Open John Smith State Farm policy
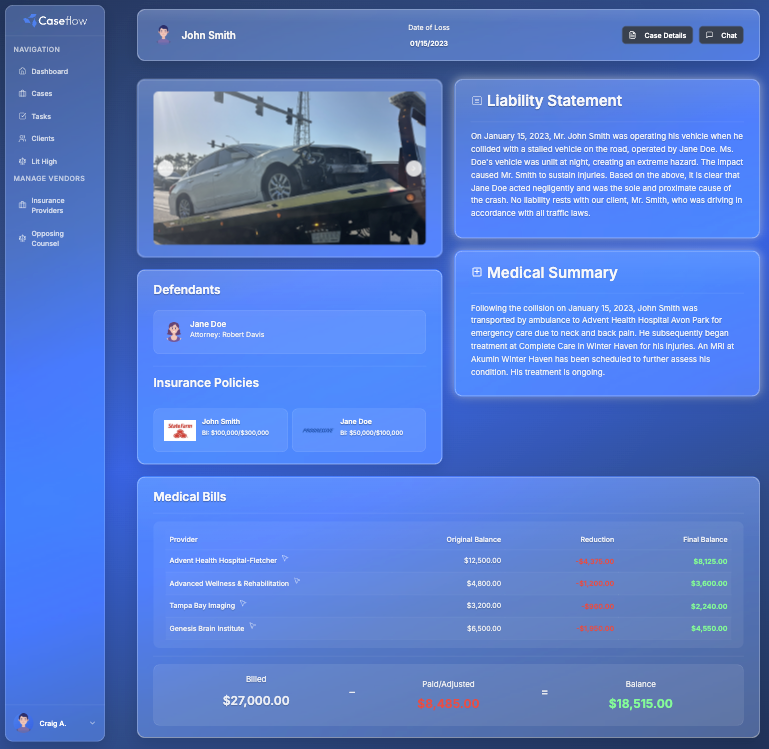The height and width of the screenshot is (749, 769). tap(220, 430)
